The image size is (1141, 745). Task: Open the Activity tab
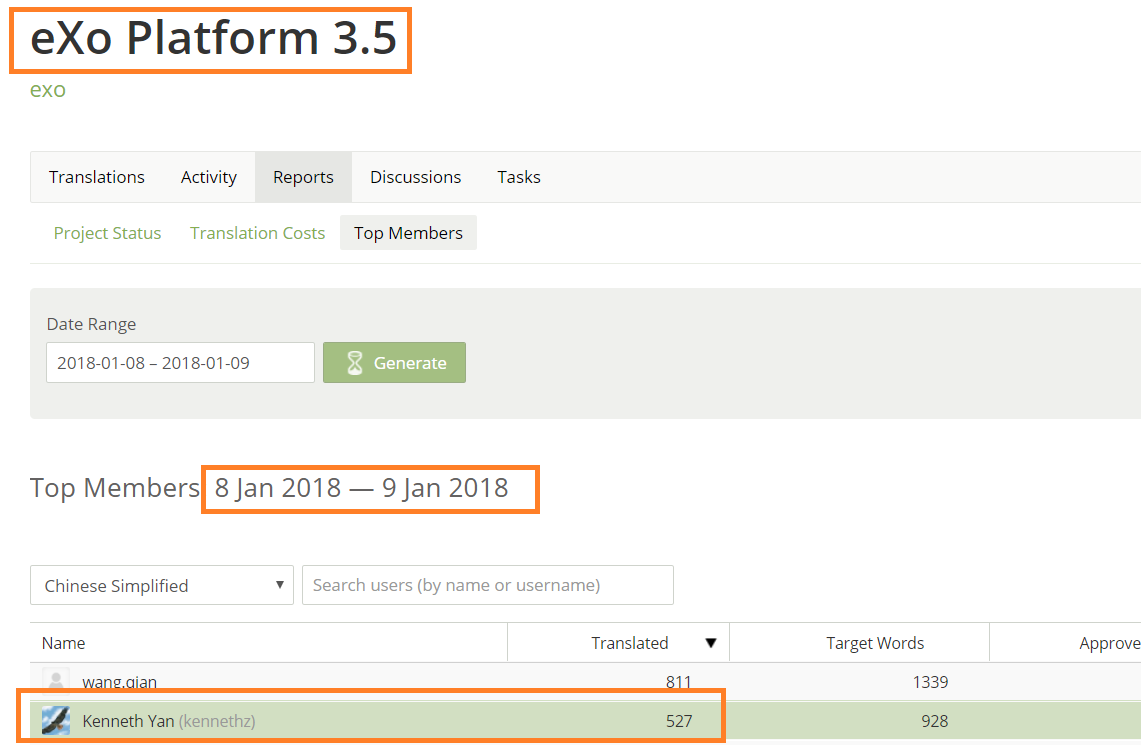(209, 177)
